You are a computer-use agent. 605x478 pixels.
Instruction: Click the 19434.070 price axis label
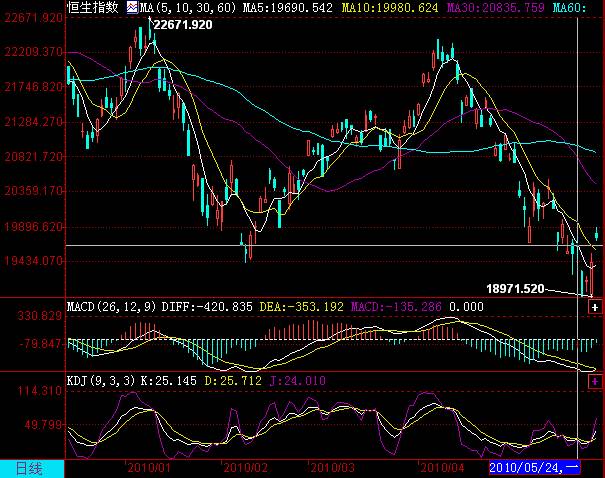pyautogui.click(x=33, y=261)
